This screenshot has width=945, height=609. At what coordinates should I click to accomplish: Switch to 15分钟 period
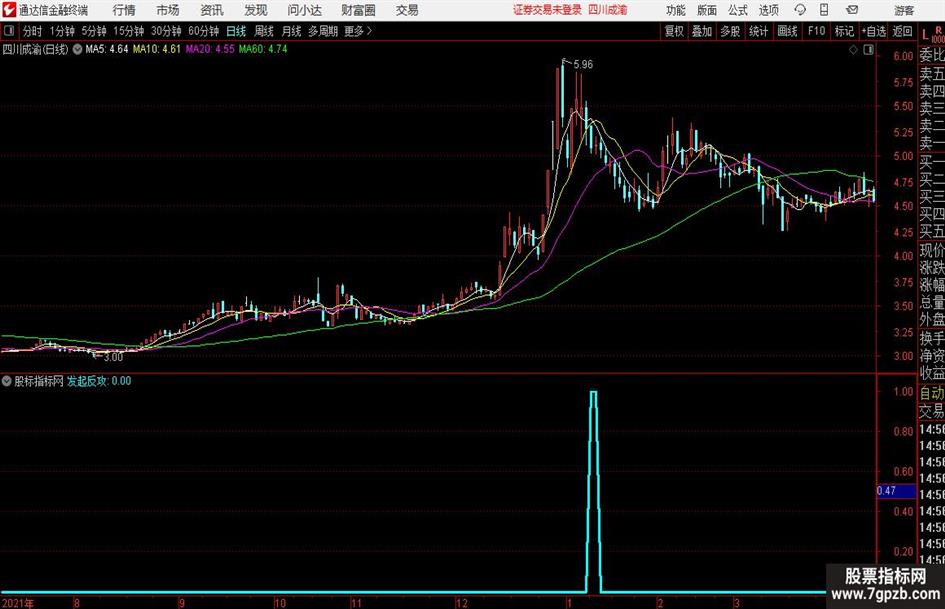point(128,31)
